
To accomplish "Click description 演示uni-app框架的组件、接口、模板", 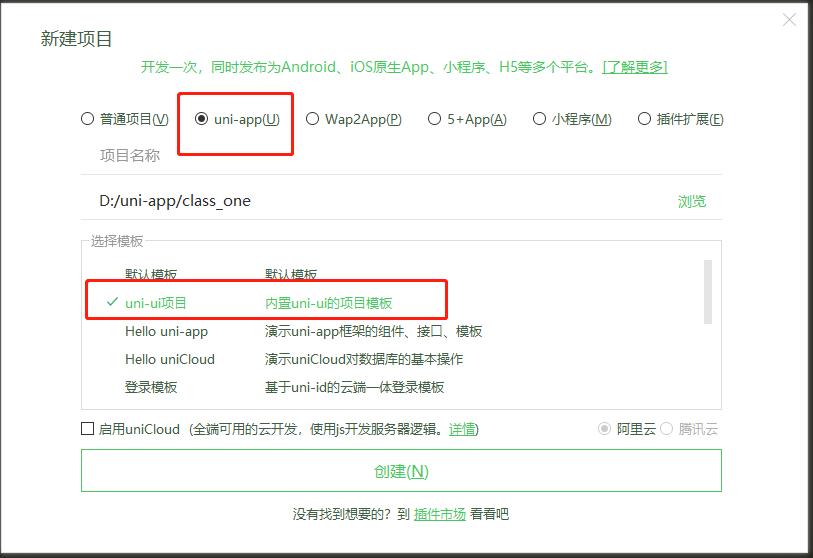I will click(x=373, y=331).
